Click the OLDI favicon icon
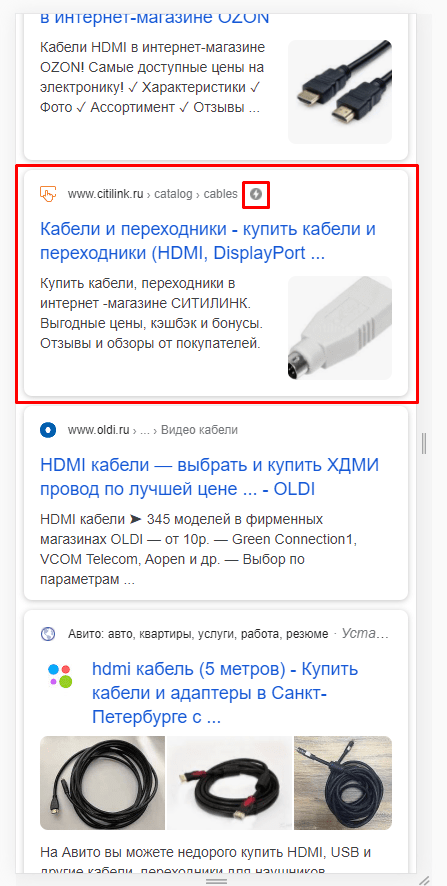Viewport: 447px width, 886px height. (x=49, y=430)
